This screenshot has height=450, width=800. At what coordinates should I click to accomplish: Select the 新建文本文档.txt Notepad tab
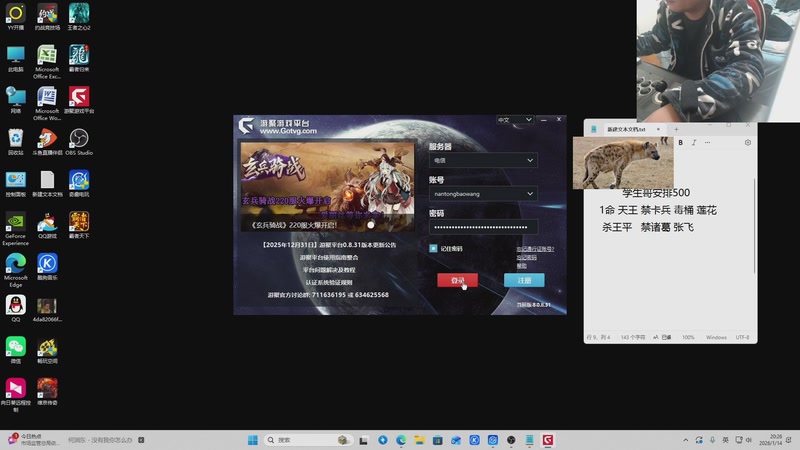(626, 130)
